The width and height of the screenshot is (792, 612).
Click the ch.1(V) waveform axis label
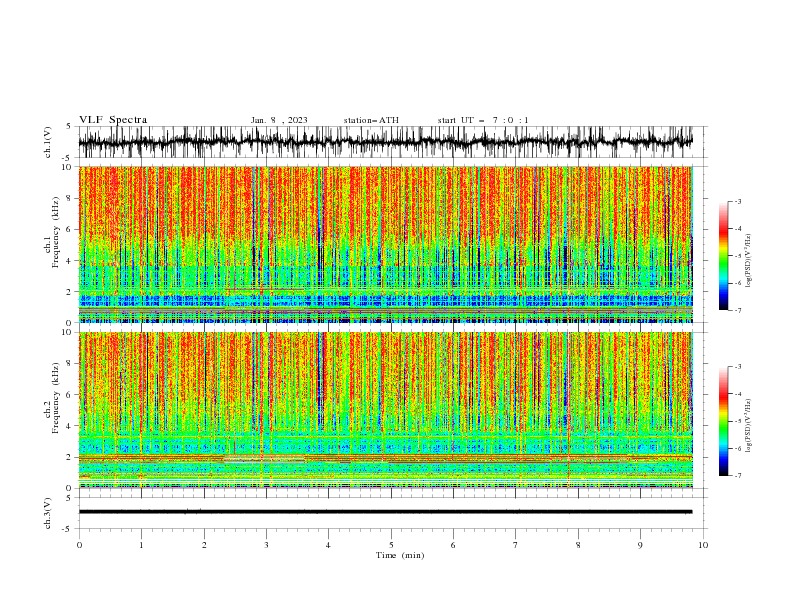pos(48,142)
